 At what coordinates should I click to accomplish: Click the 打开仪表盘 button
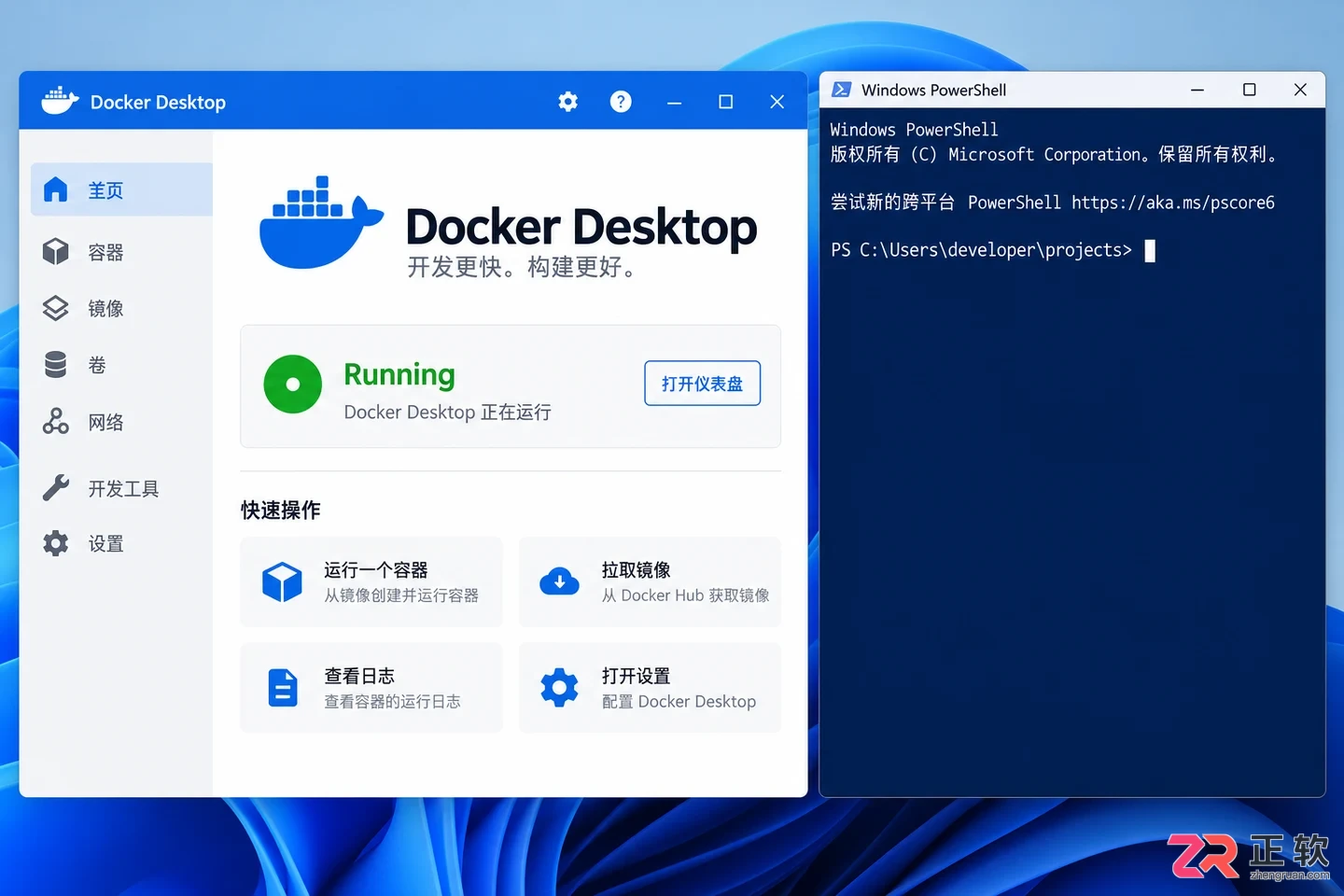pos(702,384)
